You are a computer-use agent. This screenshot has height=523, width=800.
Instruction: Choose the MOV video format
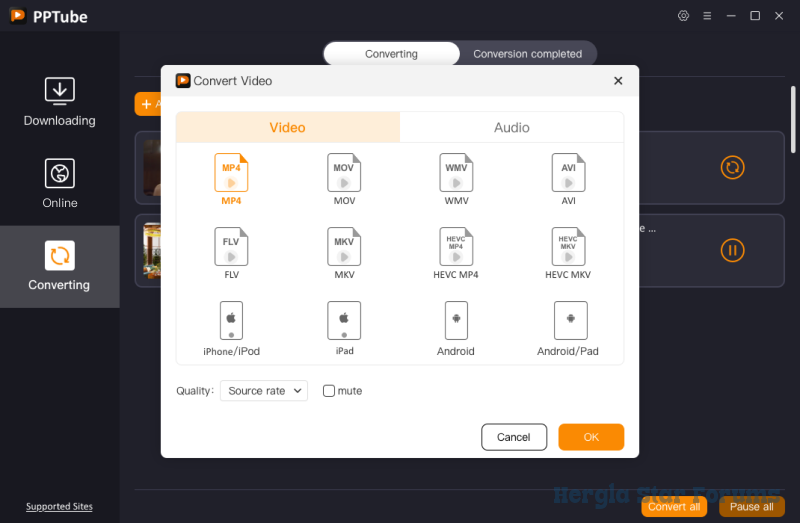pyautogui.click(x=344, y=173)
